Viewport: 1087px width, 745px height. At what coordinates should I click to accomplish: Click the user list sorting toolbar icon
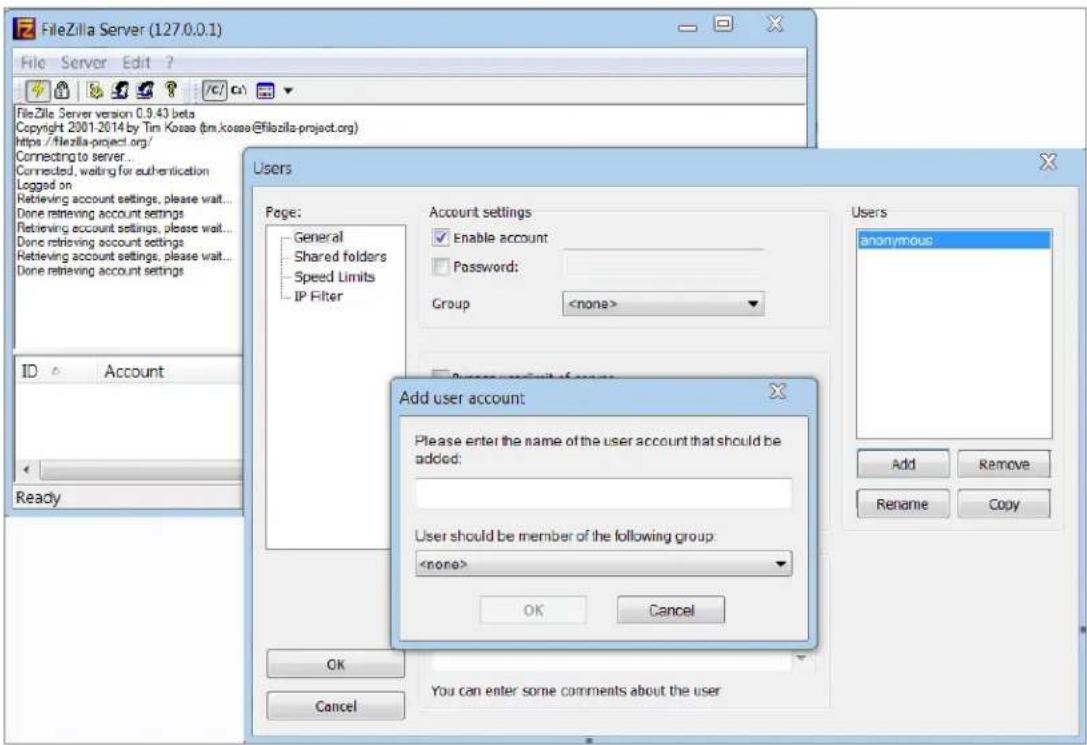(266, 91)
